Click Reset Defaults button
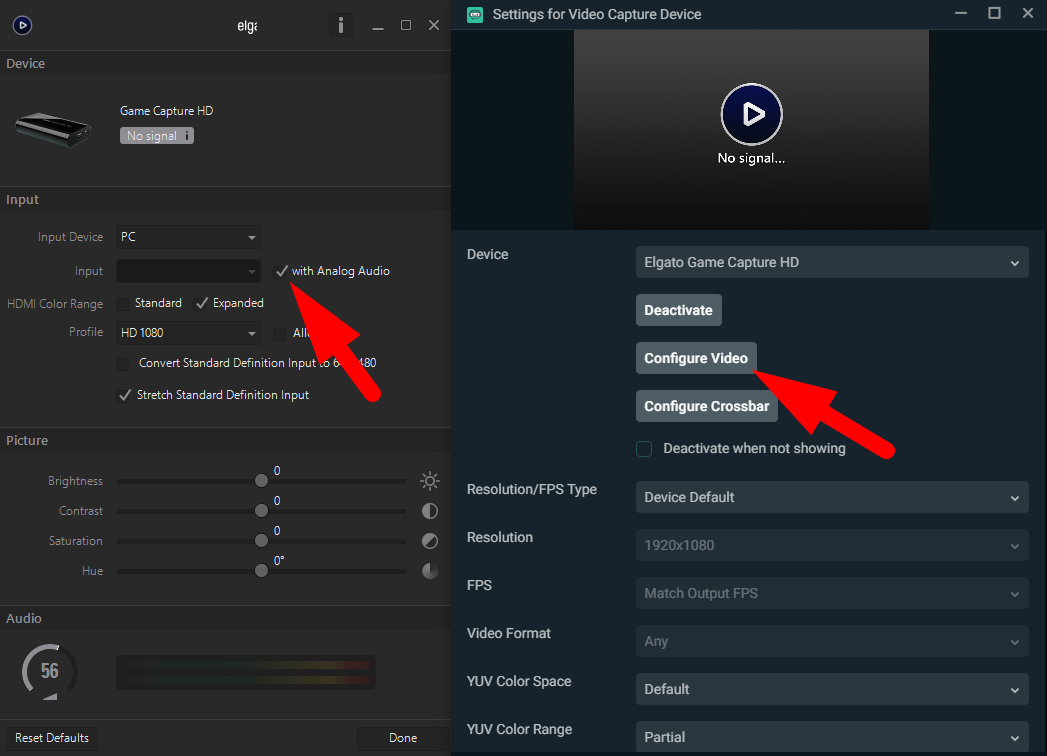This screenshot has width=1047, height=756. pyautogui.click(x=52, y=738)
